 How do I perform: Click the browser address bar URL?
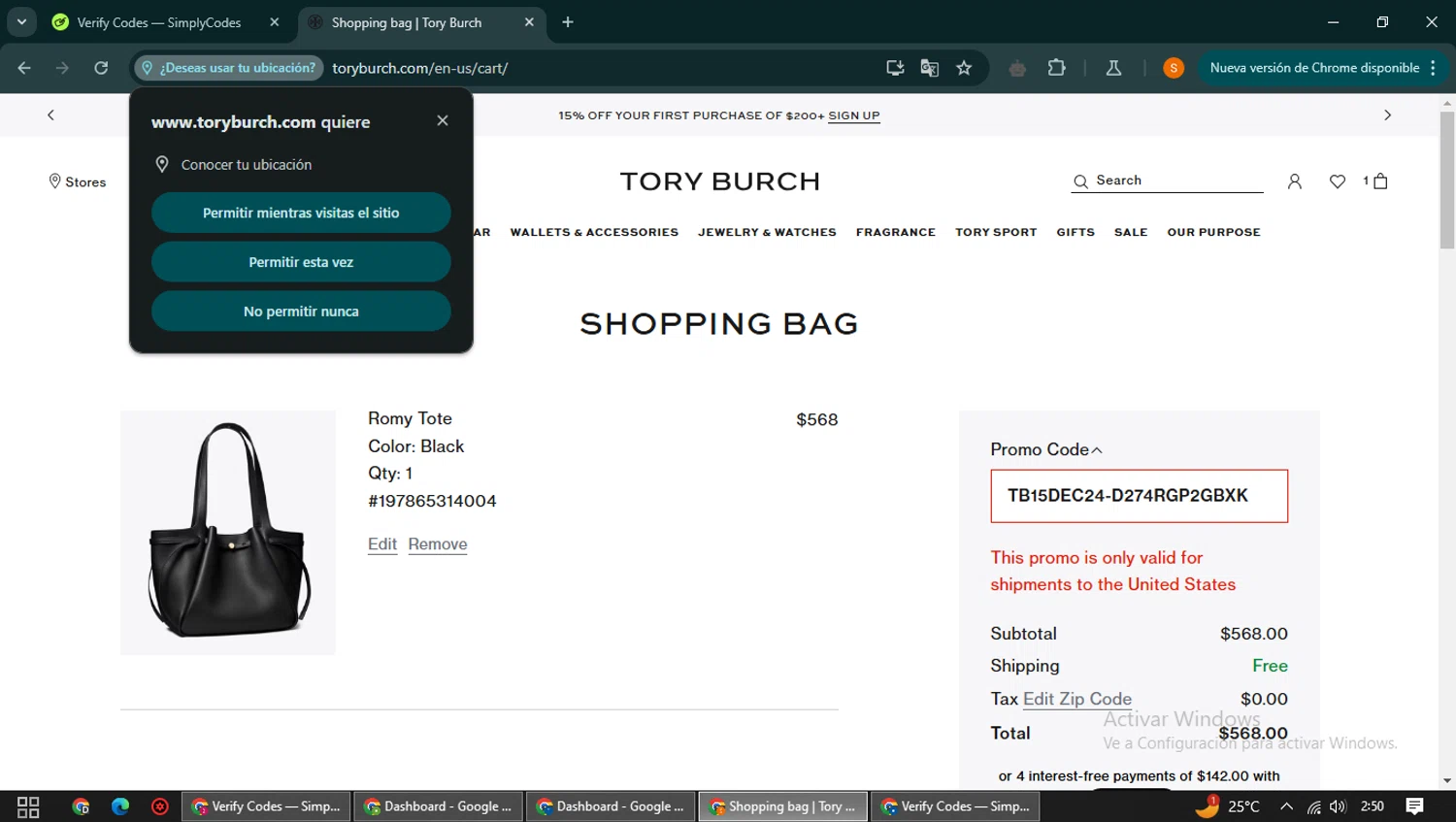(x=419, y=68)
